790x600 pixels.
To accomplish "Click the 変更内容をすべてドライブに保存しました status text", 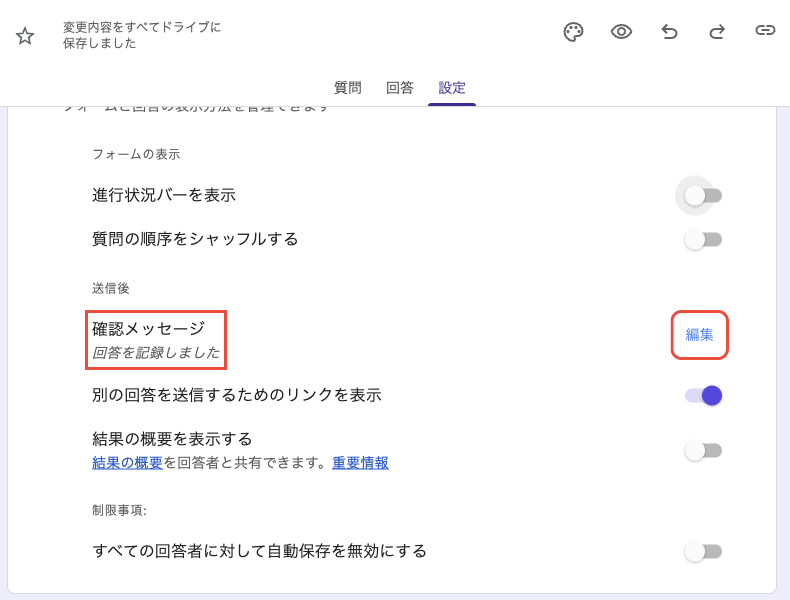I will 142,35.
